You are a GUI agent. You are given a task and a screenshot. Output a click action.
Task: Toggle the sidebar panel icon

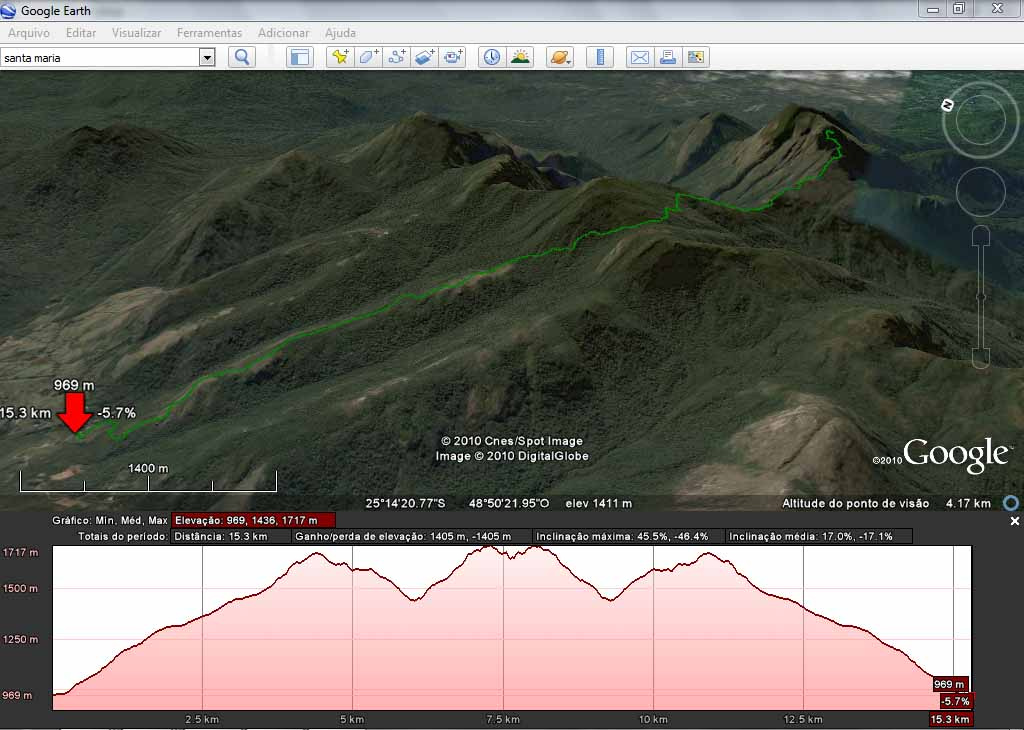click(x=300, y=57)
